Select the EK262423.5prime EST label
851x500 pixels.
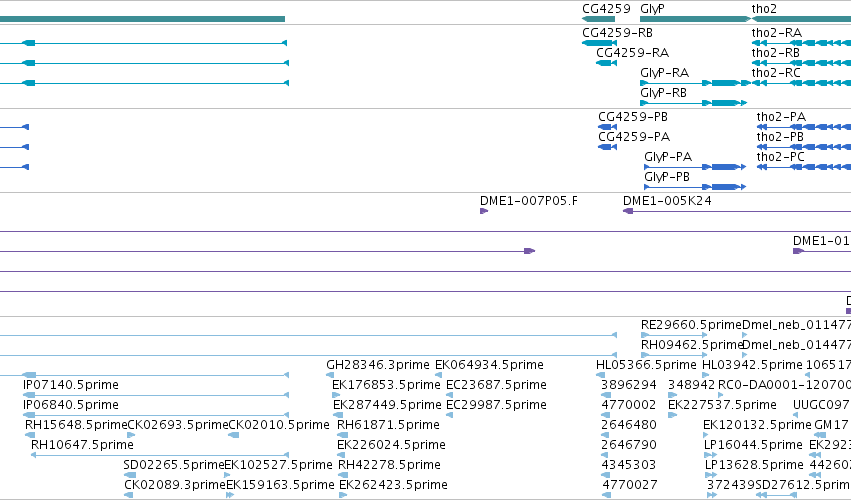[393, 485]
